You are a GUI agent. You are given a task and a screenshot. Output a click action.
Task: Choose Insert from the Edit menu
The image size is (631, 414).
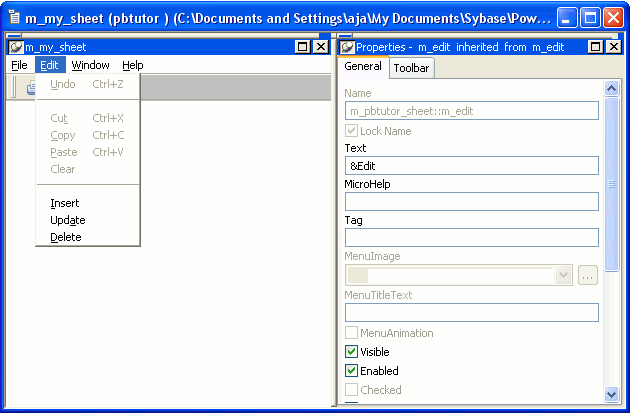(88, 204)
